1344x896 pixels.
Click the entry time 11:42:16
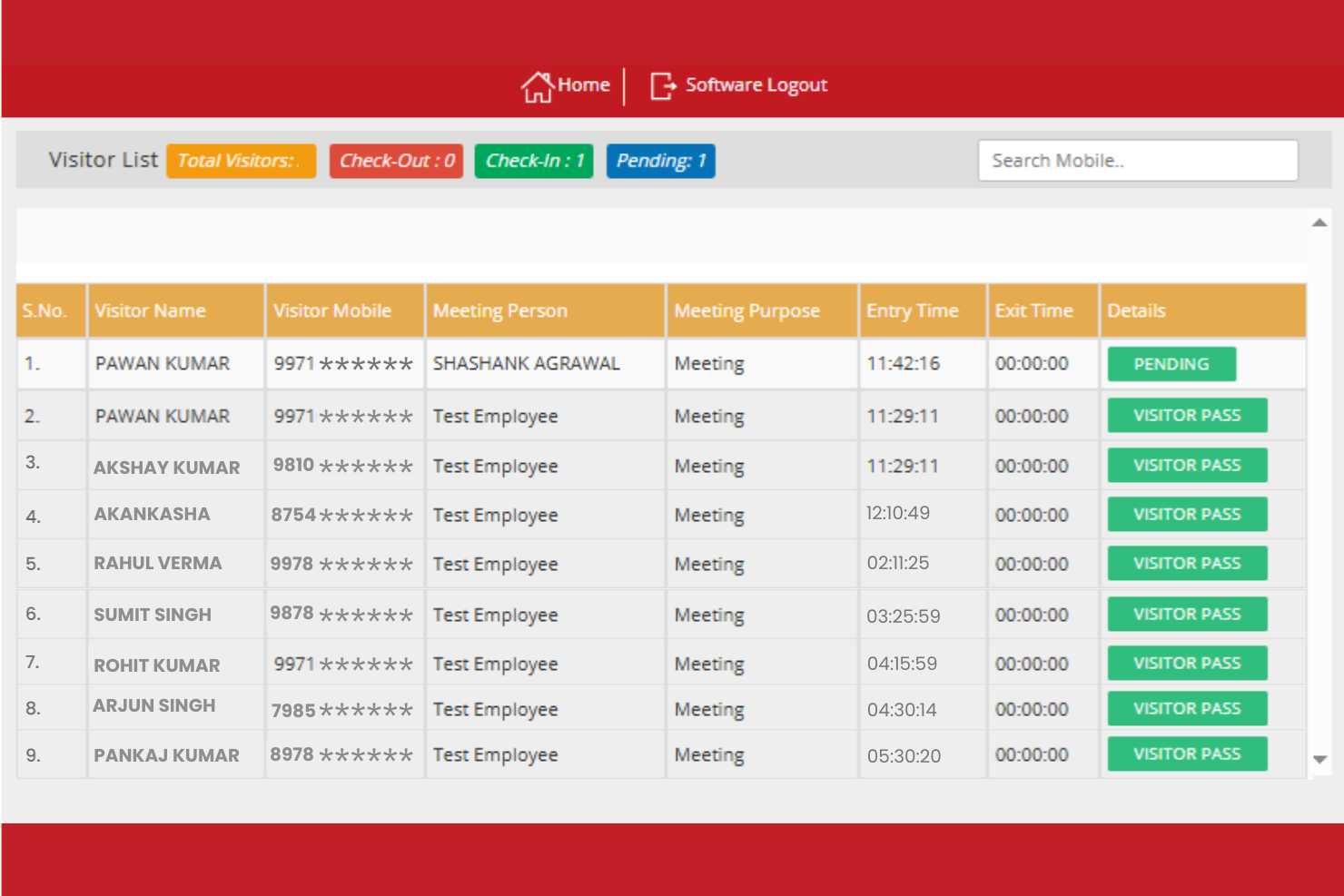(904, 363)
